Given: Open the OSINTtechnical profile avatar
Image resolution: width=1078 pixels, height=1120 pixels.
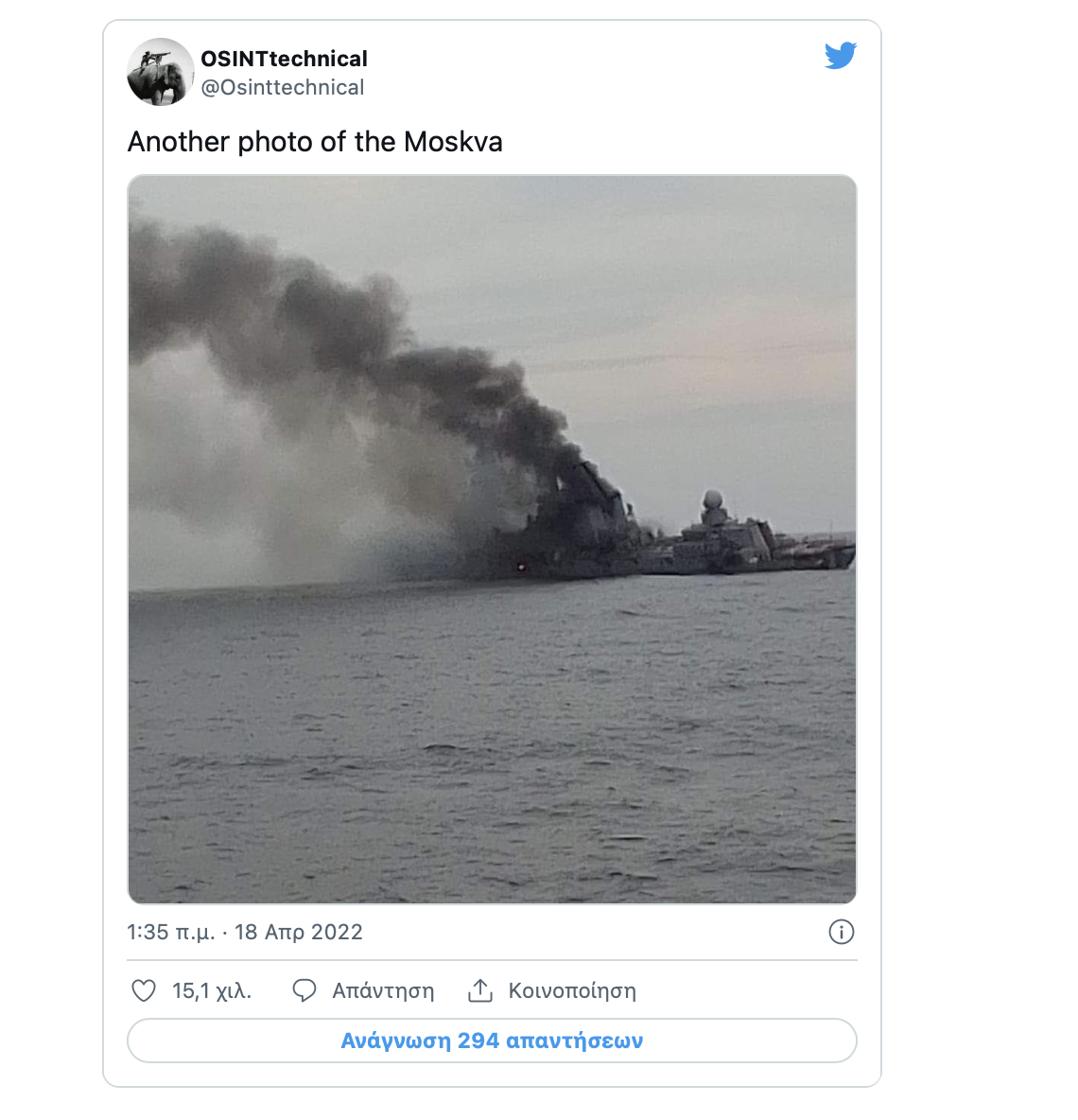Looking at the screenshot, I should (161, 72).
